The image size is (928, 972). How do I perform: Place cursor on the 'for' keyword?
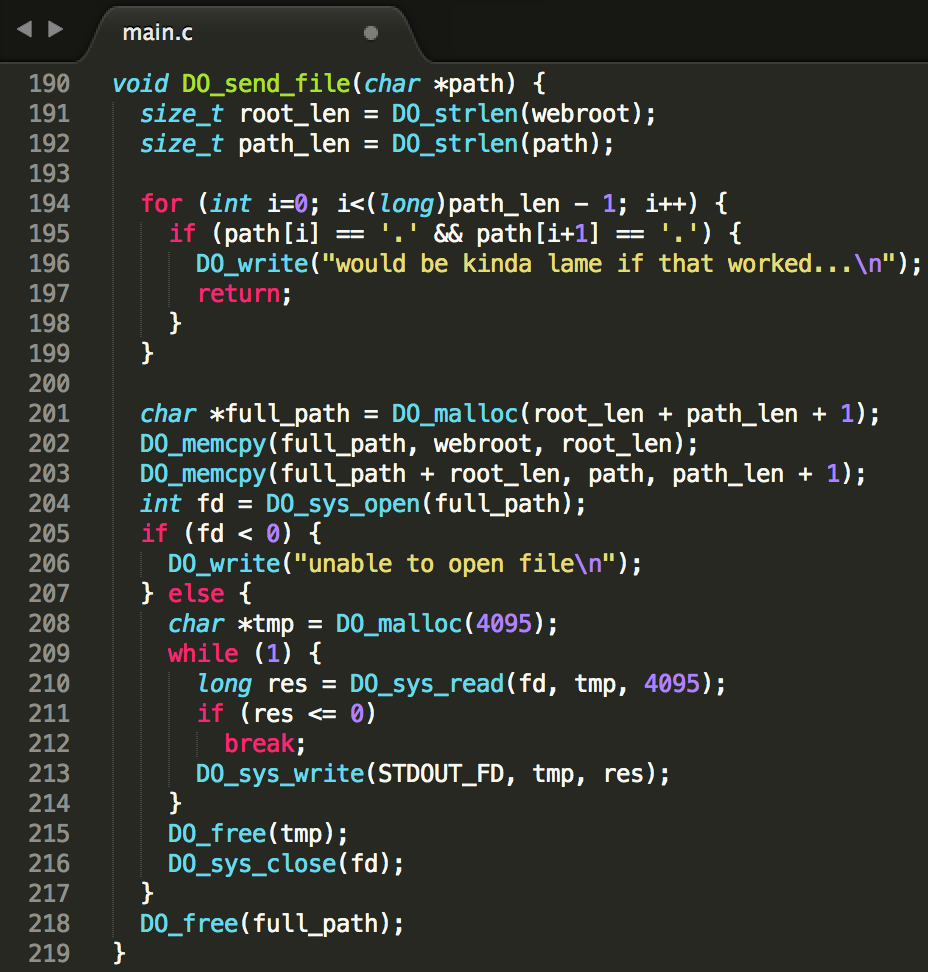tap(162, 203)
